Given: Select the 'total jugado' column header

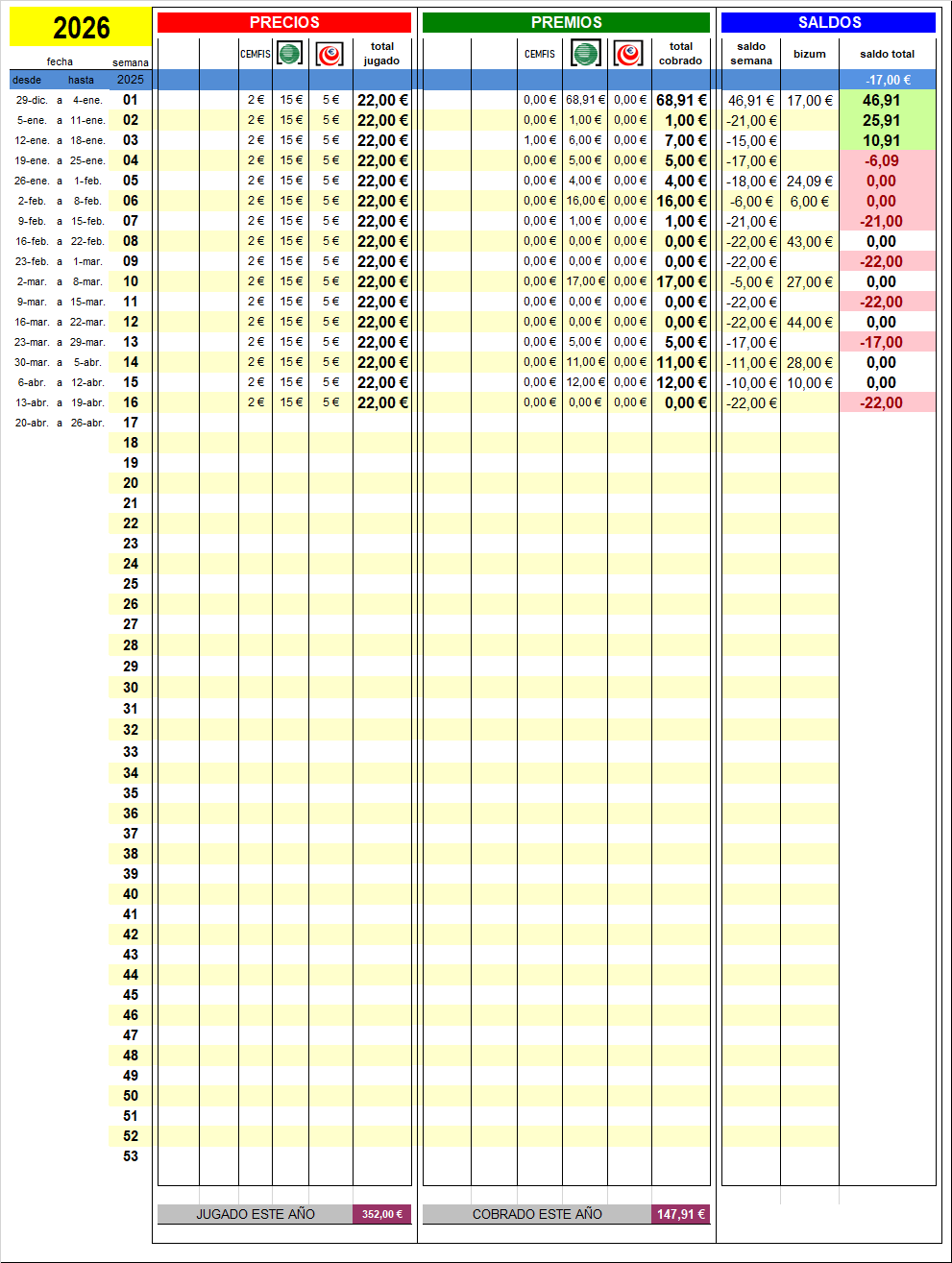Looking at the screenshot, I should pos(381,54).
